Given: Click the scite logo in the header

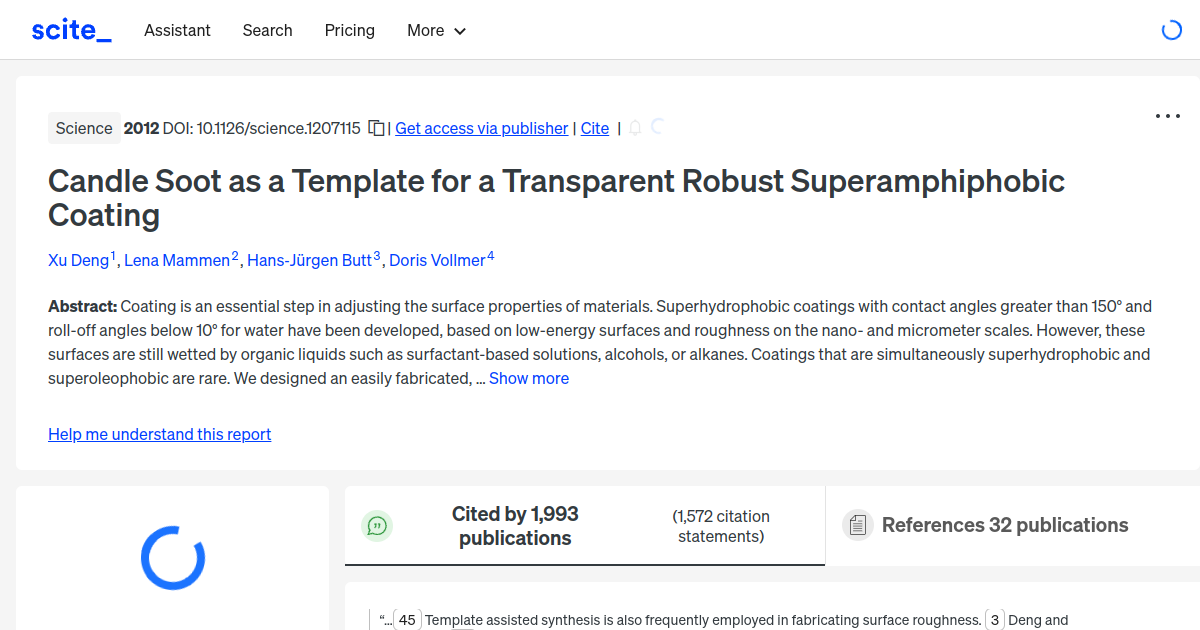Looking at the screenshot, I should pyautogui.click(x=70, y=30).
